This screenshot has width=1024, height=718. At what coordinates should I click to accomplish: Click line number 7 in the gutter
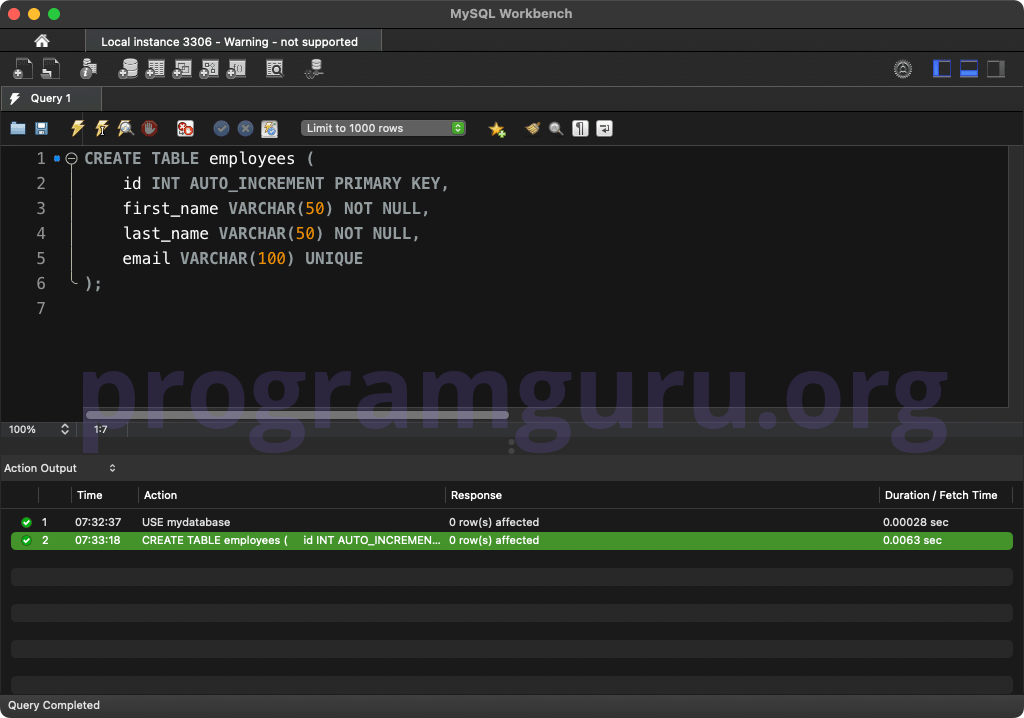(x=41, y=308)
